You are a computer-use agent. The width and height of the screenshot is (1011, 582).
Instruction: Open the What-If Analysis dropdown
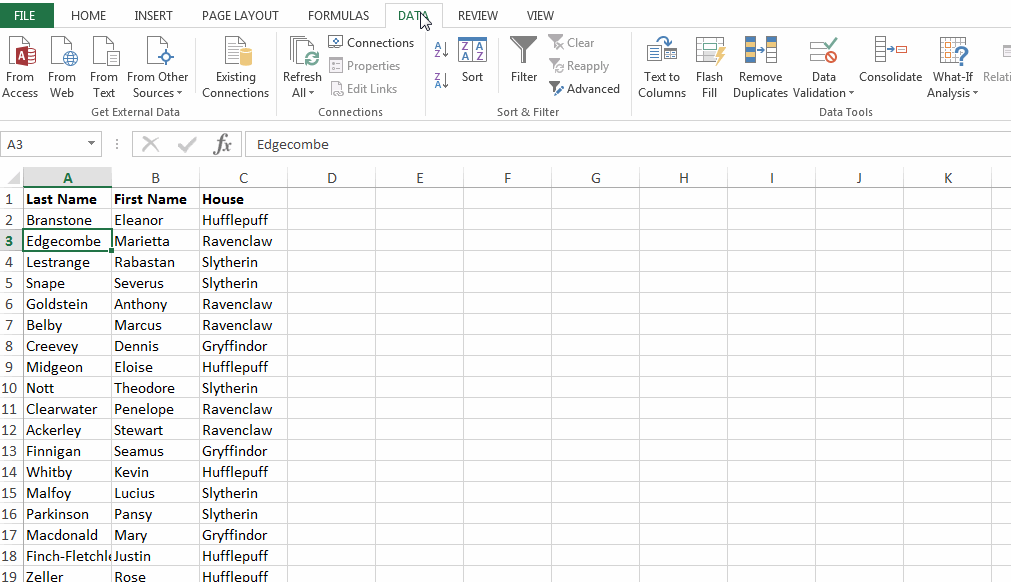[951, 65]
